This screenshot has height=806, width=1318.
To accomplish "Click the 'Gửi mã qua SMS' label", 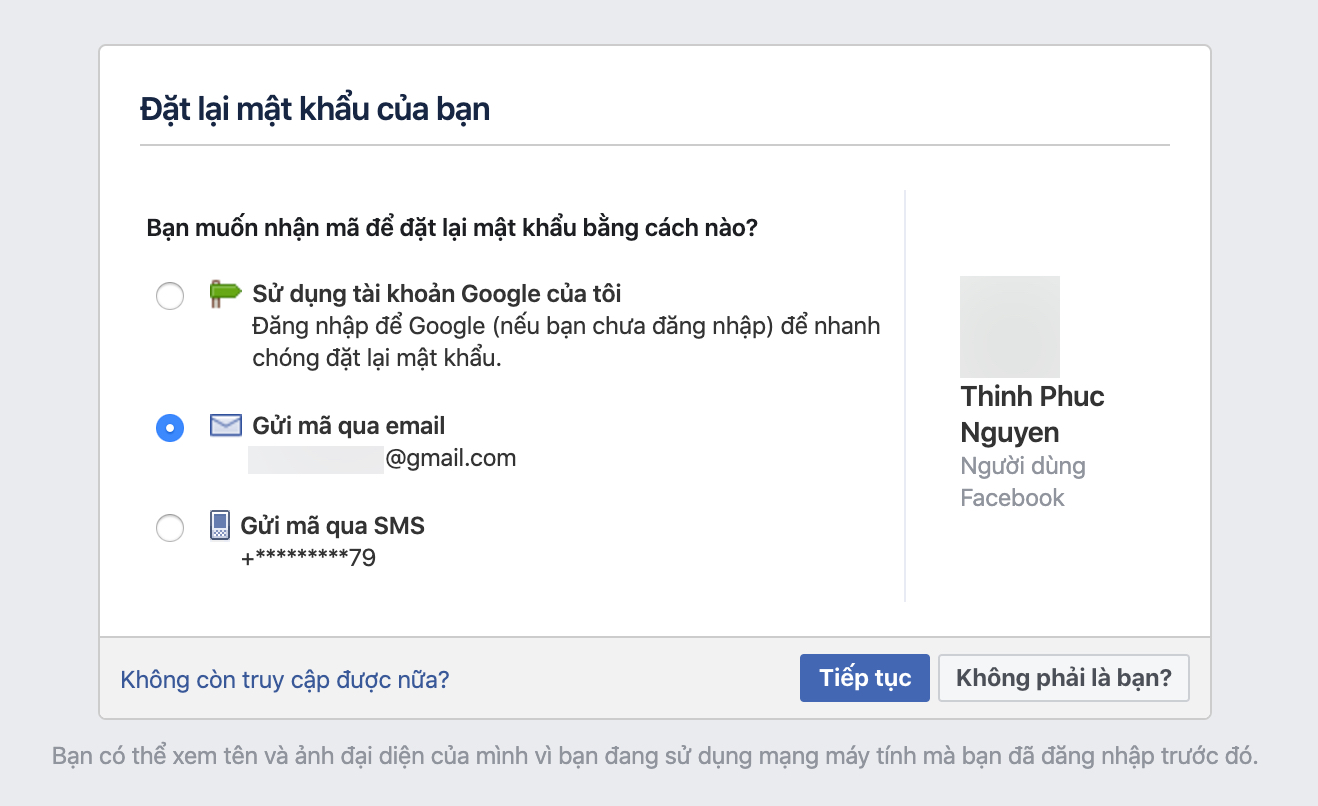I will coord(333,525).
